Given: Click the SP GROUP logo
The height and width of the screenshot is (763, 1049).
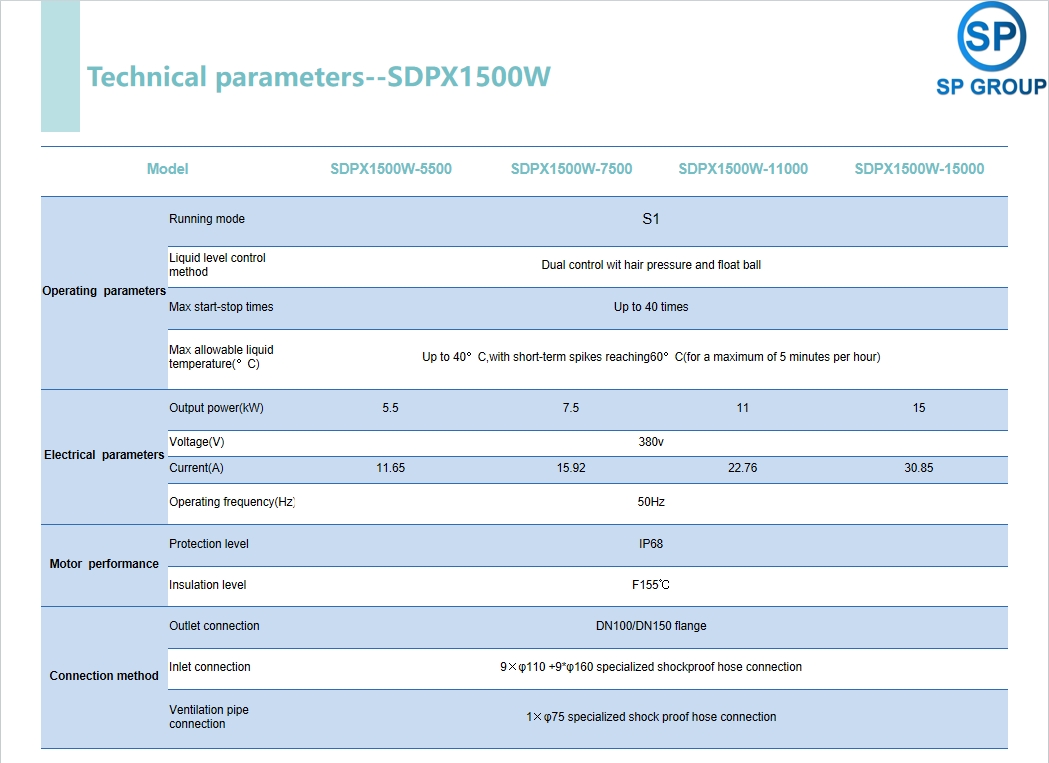Looking at the screenshot, I should click(x=991, y=50).
